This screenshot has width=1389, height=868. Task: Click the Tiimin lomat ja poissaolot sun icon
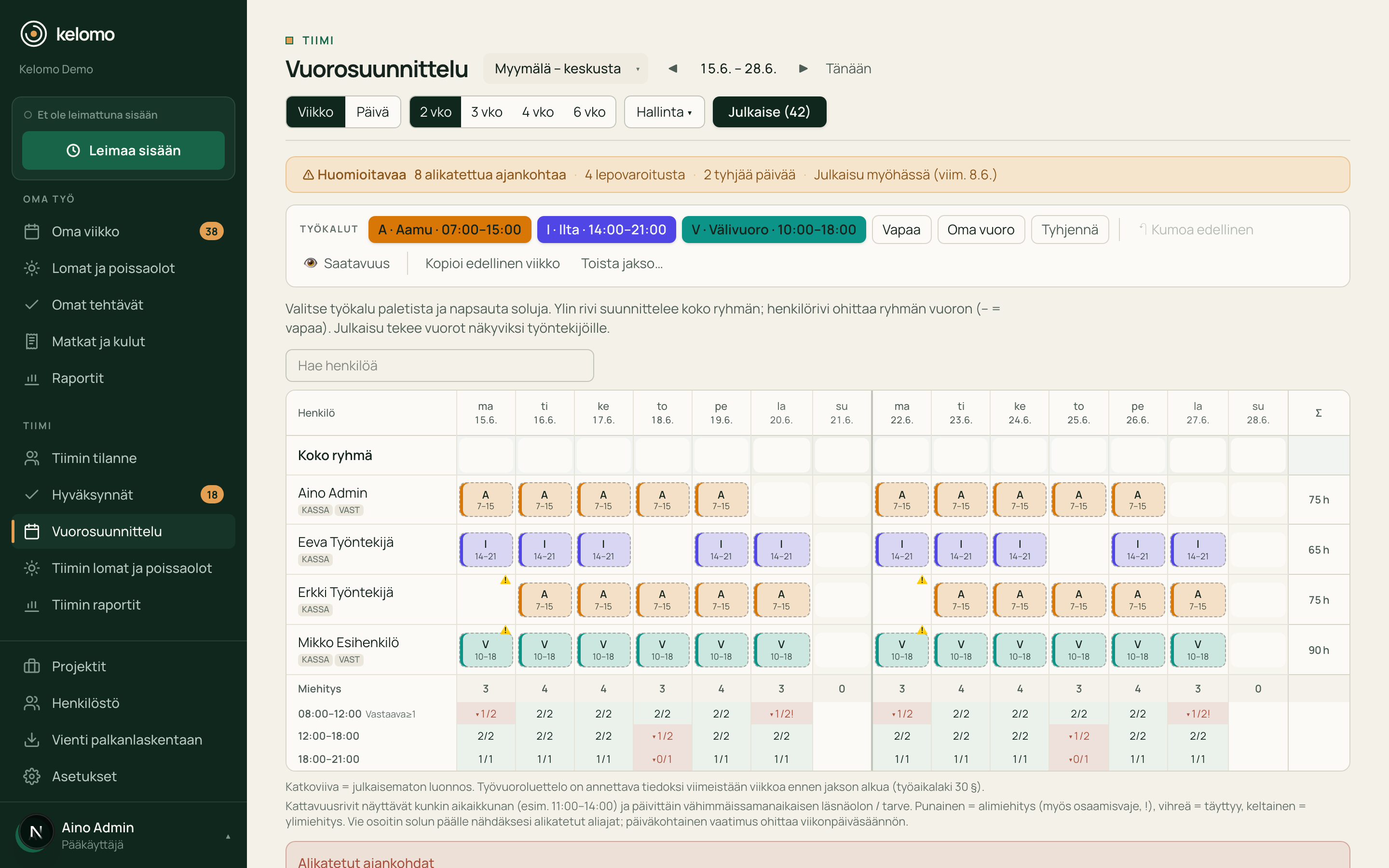(x=31, y=569)
